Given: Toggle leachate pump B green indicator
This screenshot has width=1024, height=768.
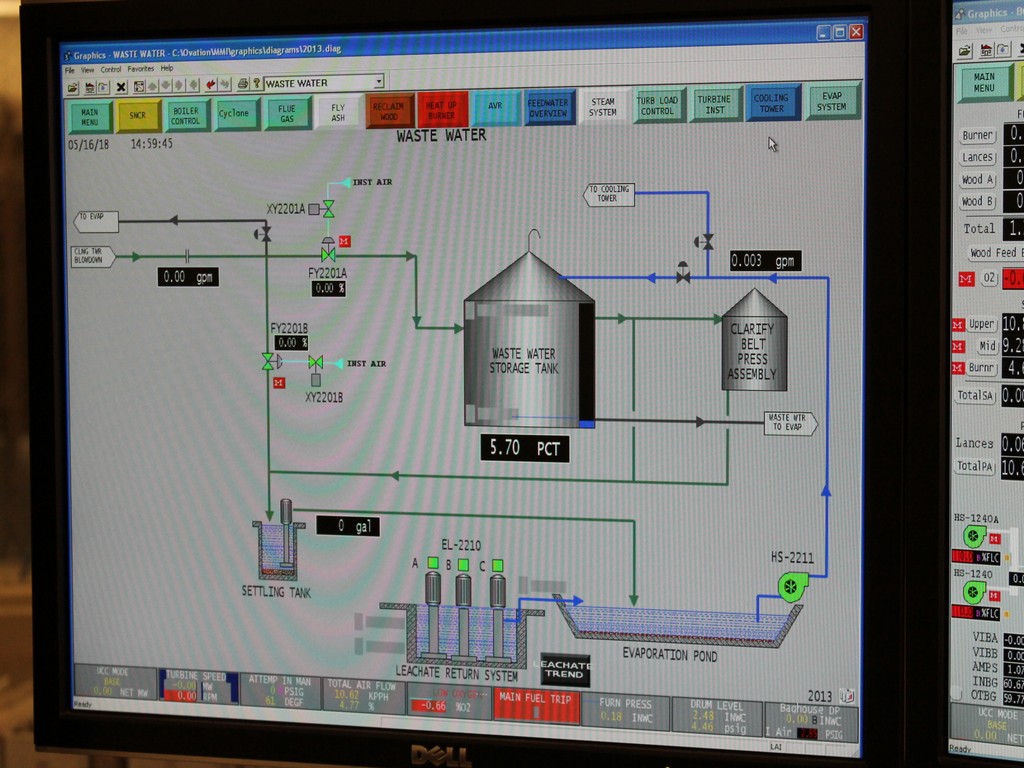Looking at the screenshot, I should pyautogui.click(x=464, y=565).
